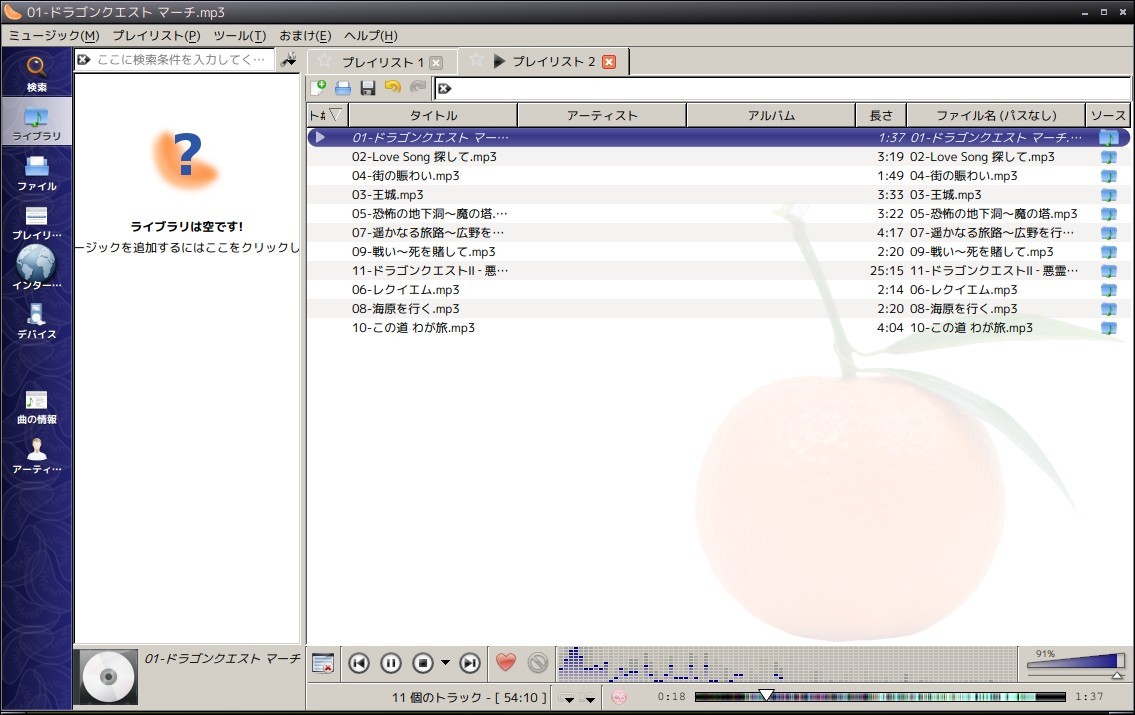Sort by the タイトル column header

tap(433, 115)
